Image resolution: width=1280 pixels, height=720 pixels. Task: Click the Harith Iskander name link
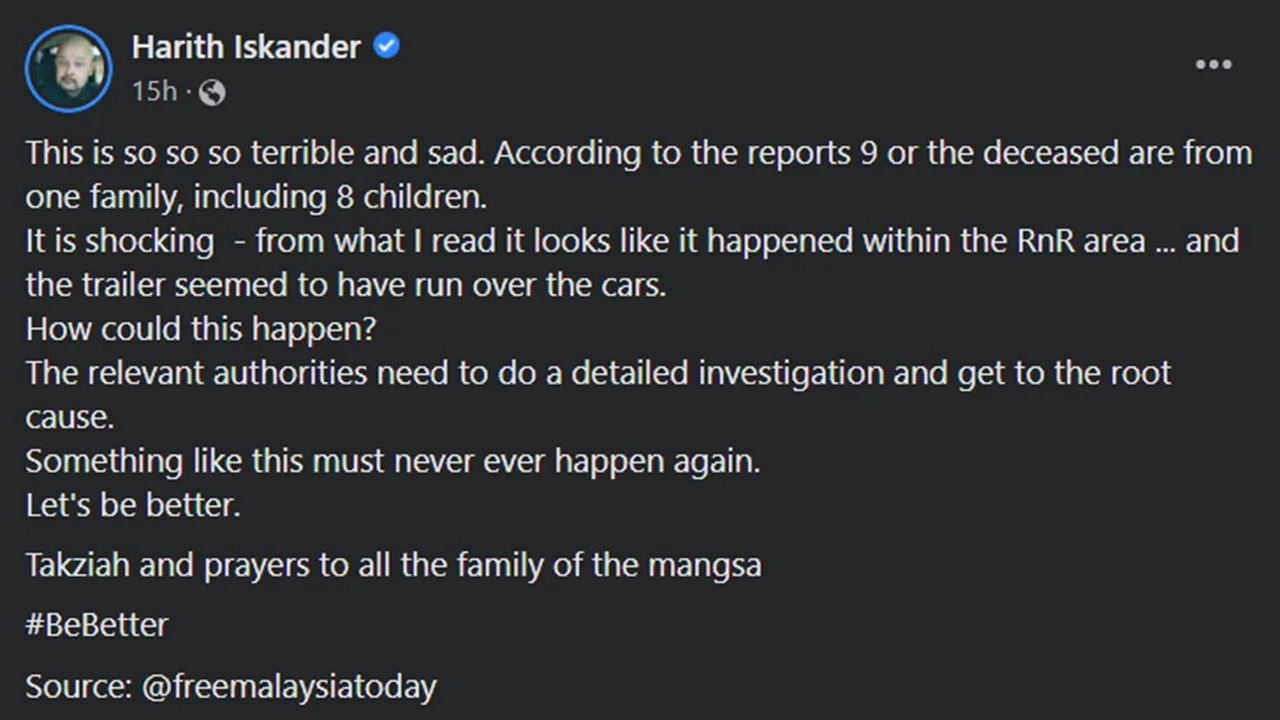(246, 47)
